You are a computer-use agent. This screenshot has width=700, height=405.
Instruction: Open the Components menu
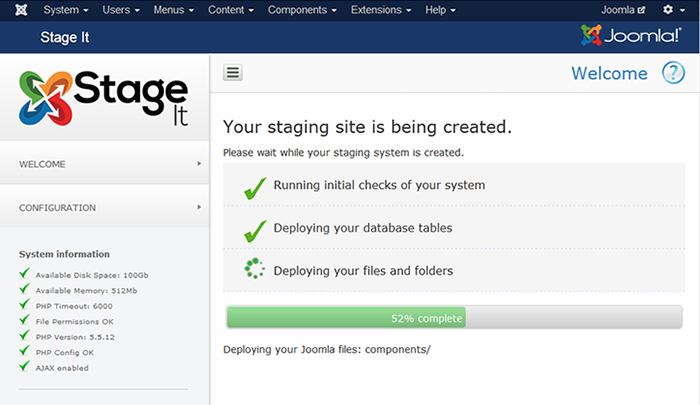click(x=302, y=10)
